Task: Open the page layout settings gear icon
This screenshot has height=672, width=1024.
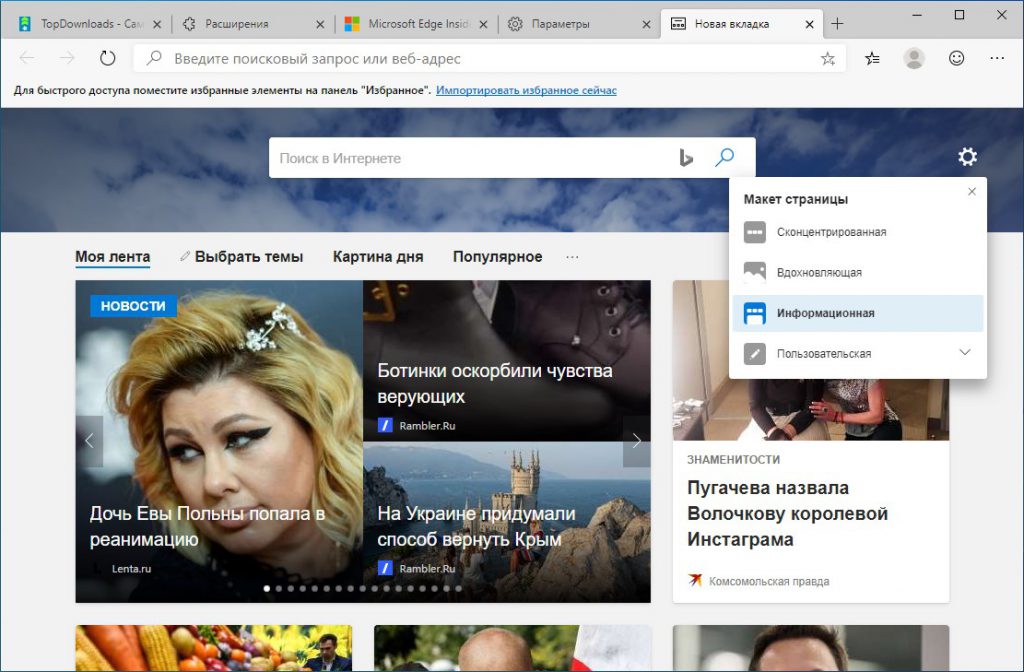Action: point(966,156)
